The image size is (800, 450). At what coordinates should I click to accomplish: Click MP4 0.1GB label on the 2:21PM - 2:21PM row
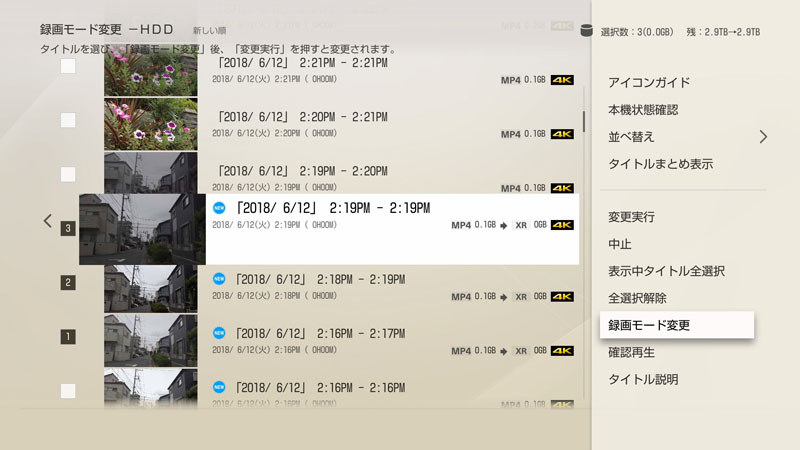[x=523, y=80]
